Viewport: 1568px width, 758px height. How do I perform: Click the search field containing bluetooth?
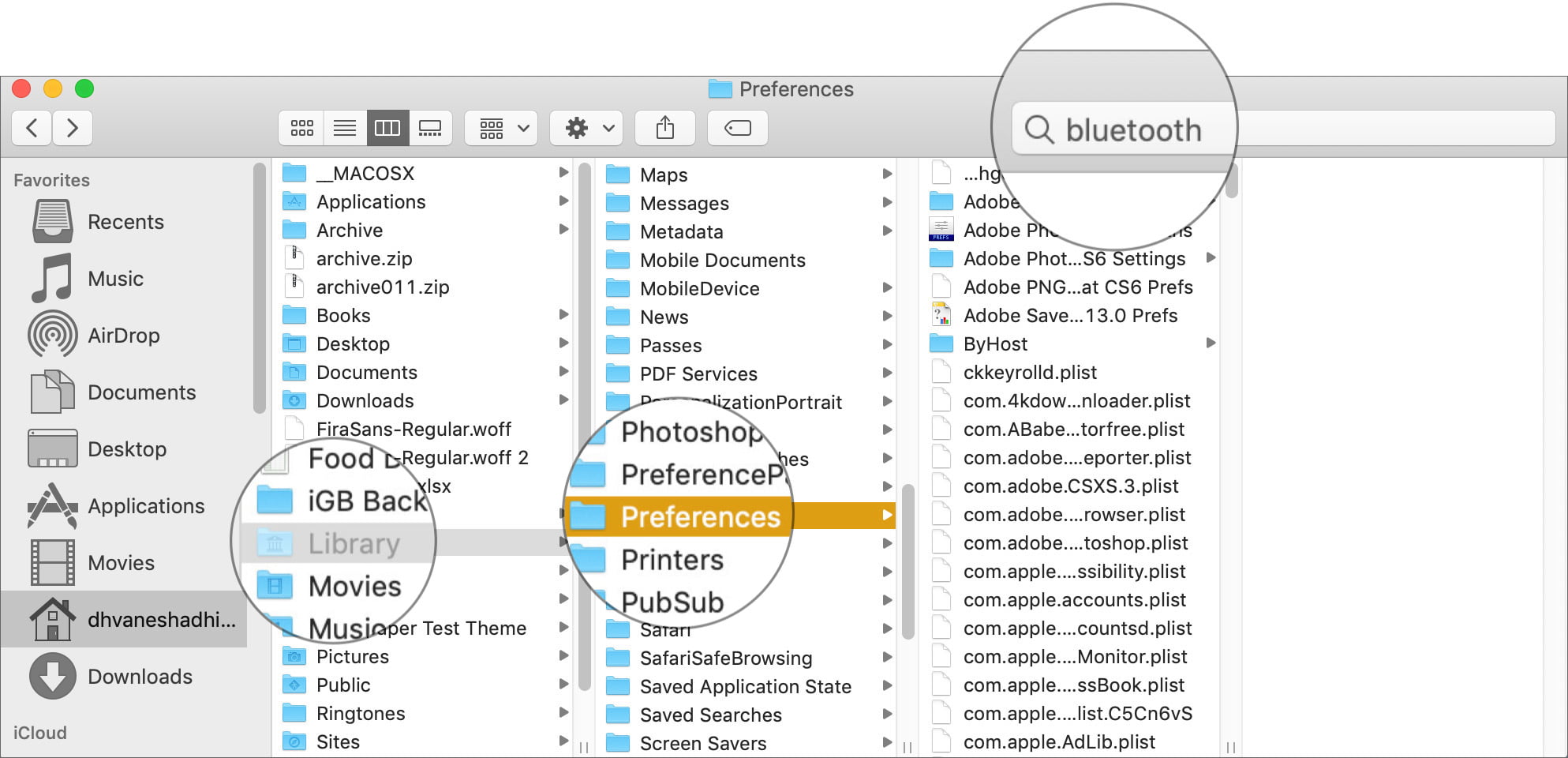click(1283, 128)
